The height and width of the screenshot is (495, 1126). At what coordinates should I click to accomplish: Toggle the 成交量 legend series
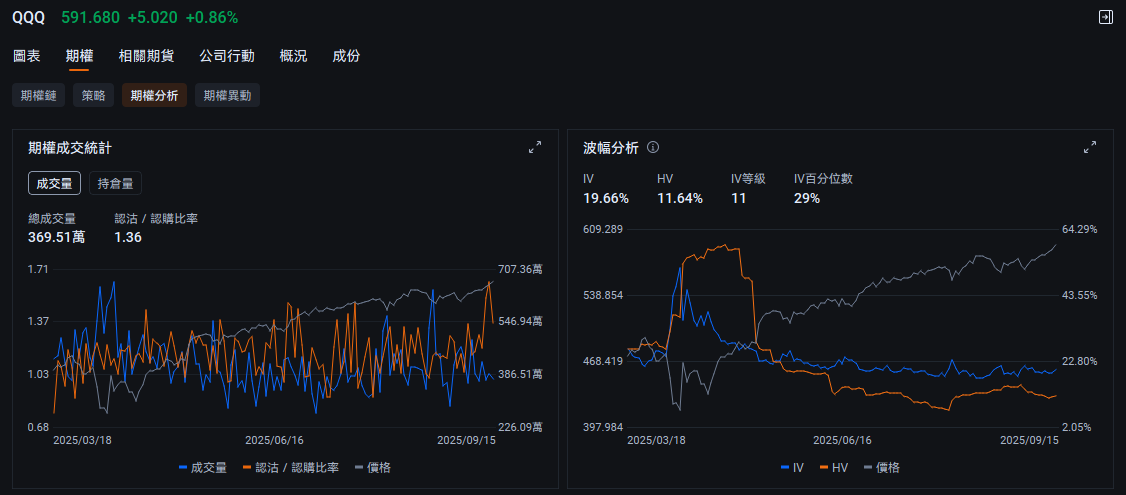203,468
